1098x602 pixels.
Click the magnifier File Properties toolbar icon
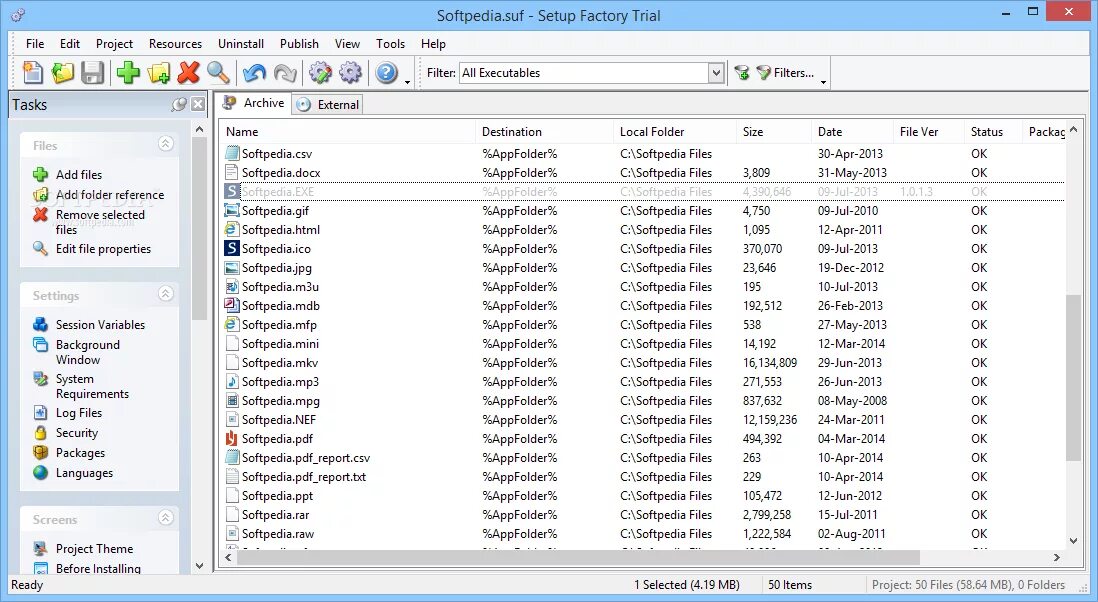pos(218,73)
